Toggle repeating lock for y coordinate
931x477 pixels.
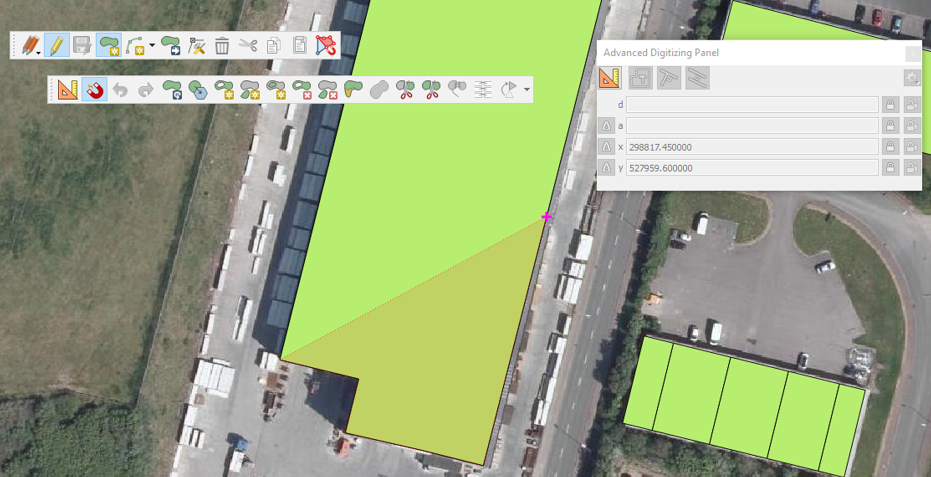point(911,168)
